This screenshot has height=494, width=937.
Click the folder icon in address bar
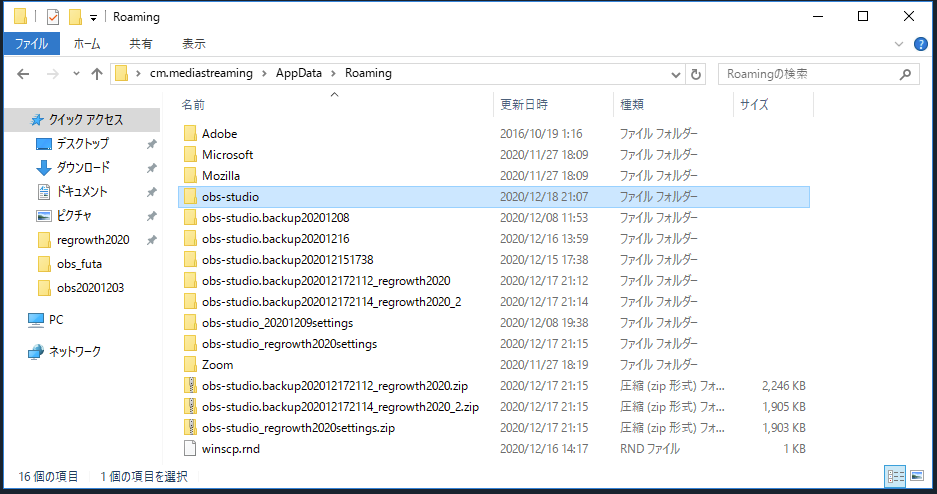click(122, 73)
